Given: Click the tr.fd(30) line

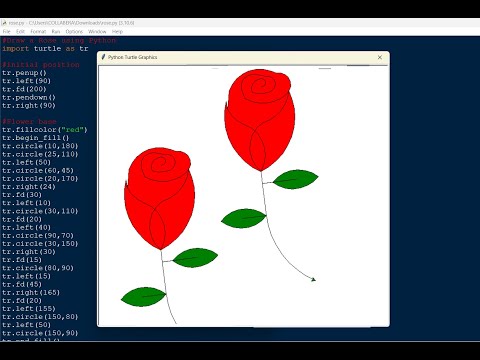Looking at the screenshot, I should coord(22,195).
